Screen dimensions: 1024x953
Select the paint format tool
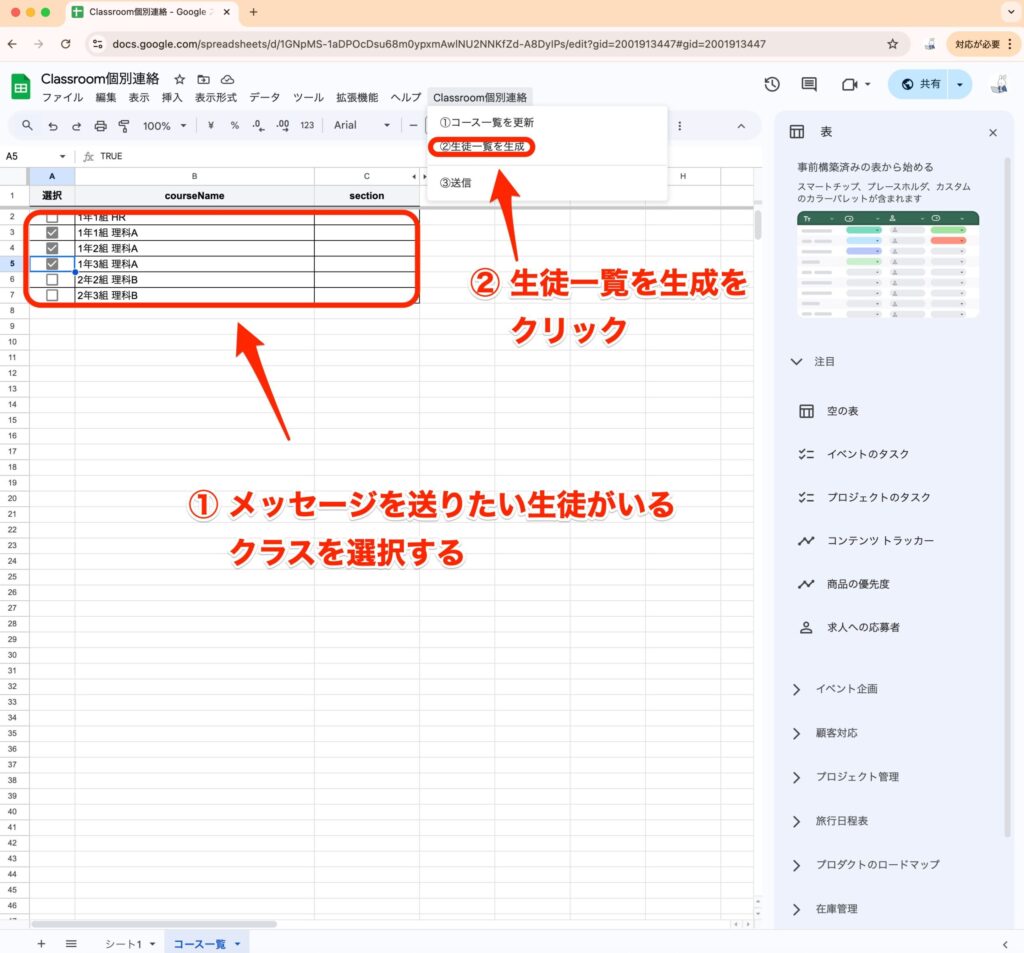pyautogui.click(x=124, y=126)
